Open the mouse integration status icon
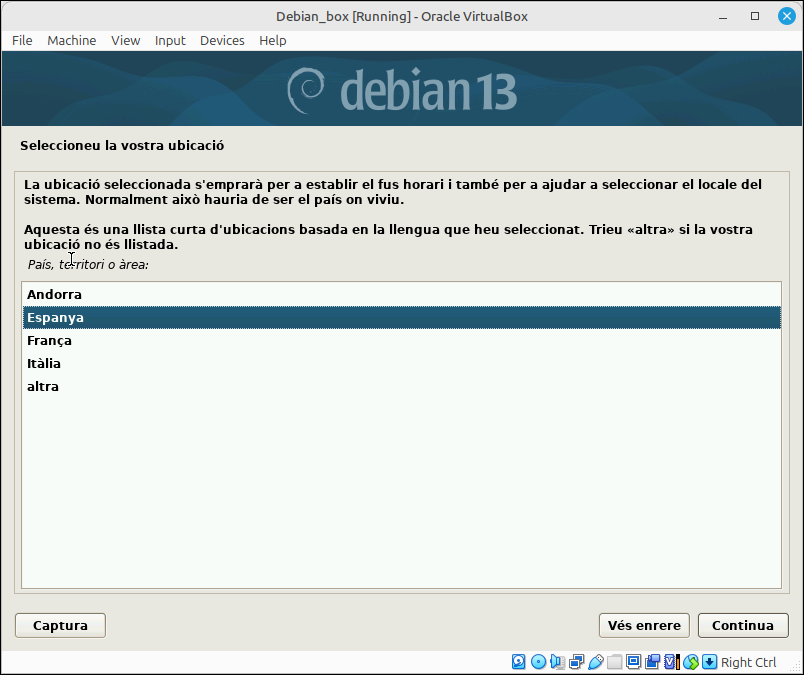Viewport: 804px width, 675px height. [x=691, y=662]
